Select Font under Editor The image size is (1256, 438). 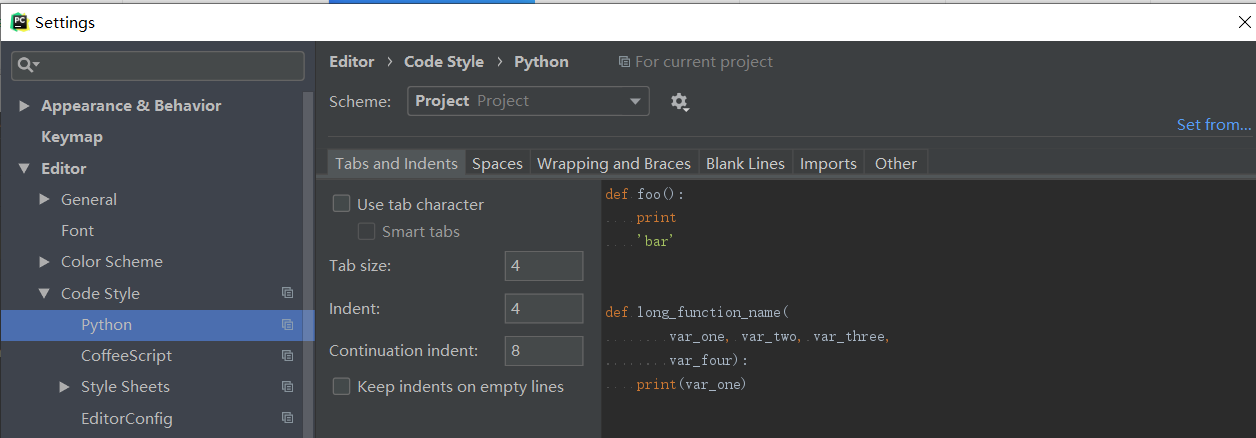pyautogui.click(x=77, y=231)
